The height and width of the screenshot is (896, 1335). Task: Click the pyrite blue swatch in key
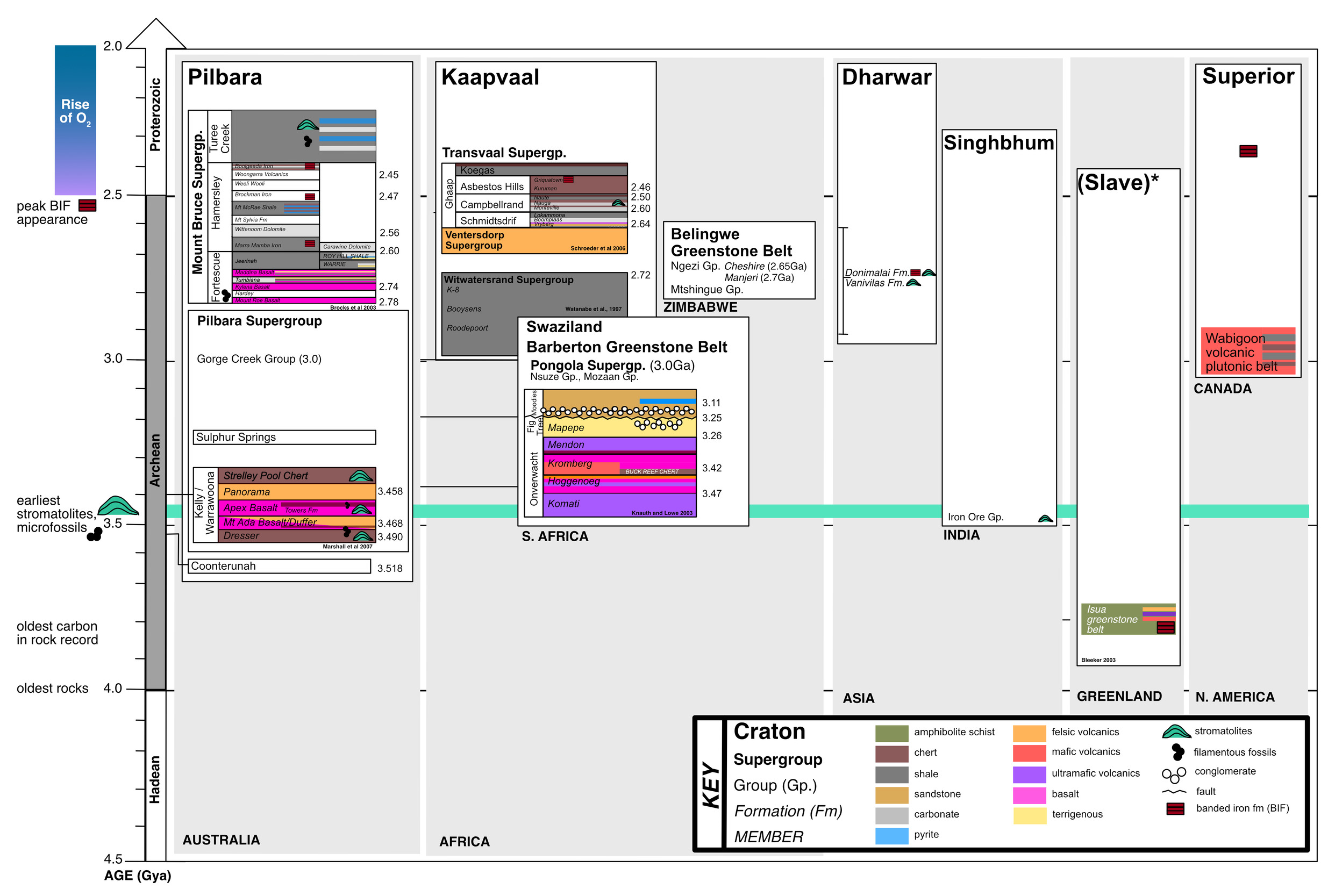click(891, 835)
